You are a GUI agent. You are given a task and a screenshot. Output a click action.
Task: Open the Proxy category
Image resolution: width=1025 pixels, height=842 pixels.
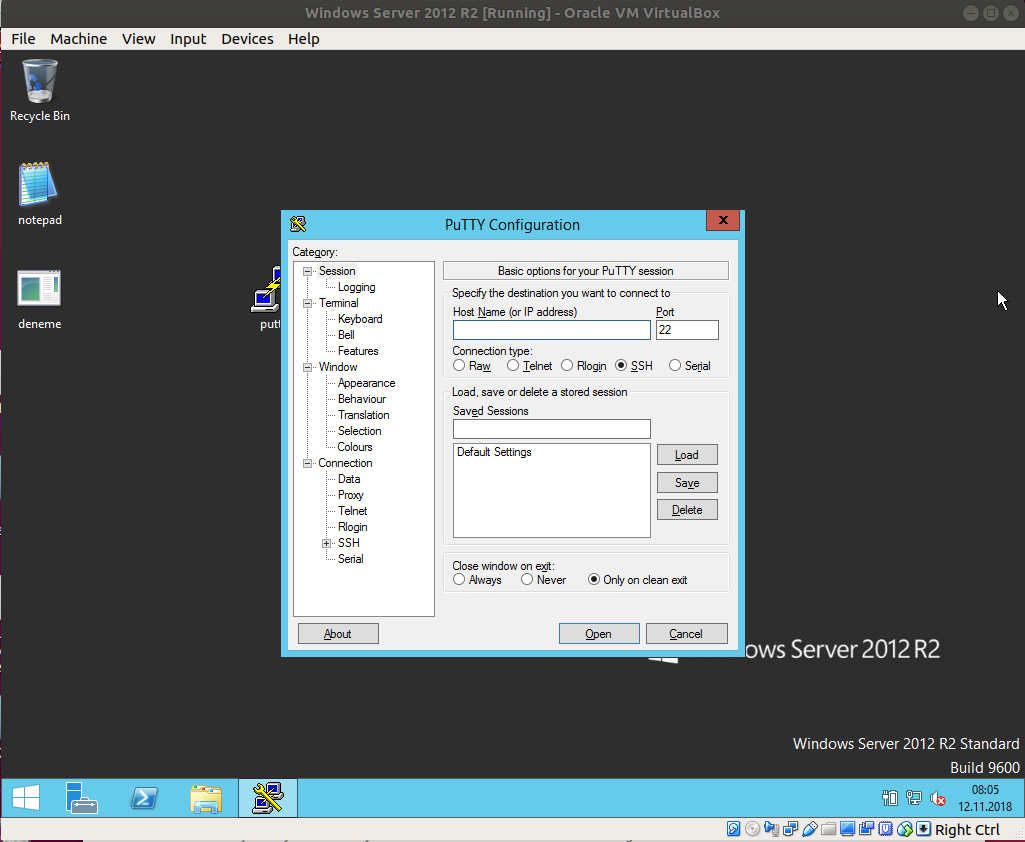point(350,495)
